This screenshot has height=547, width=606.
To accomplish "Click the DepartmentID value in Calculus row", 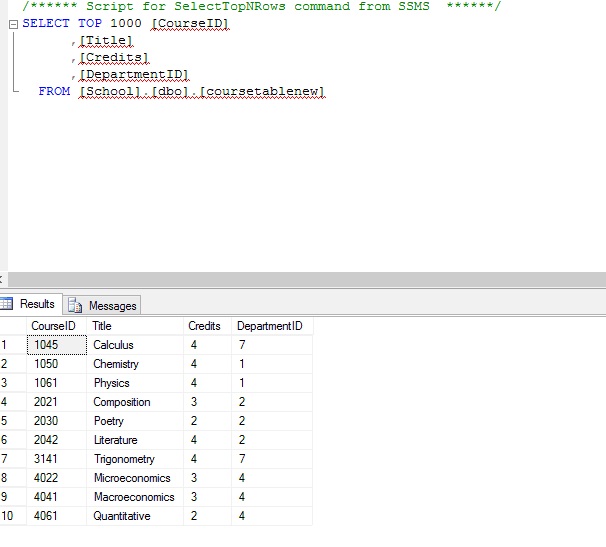I will point(272,345).
